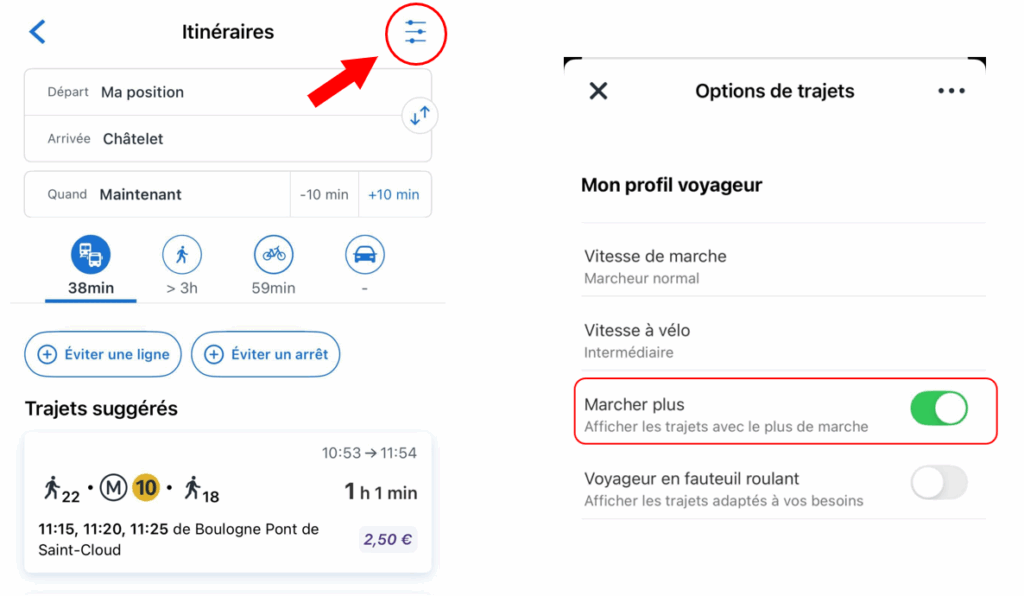Image resolution: width=1024 pixels, height=596 pixels.
Task: Tap the -10 min button
Action: click(x=324, y=195)
